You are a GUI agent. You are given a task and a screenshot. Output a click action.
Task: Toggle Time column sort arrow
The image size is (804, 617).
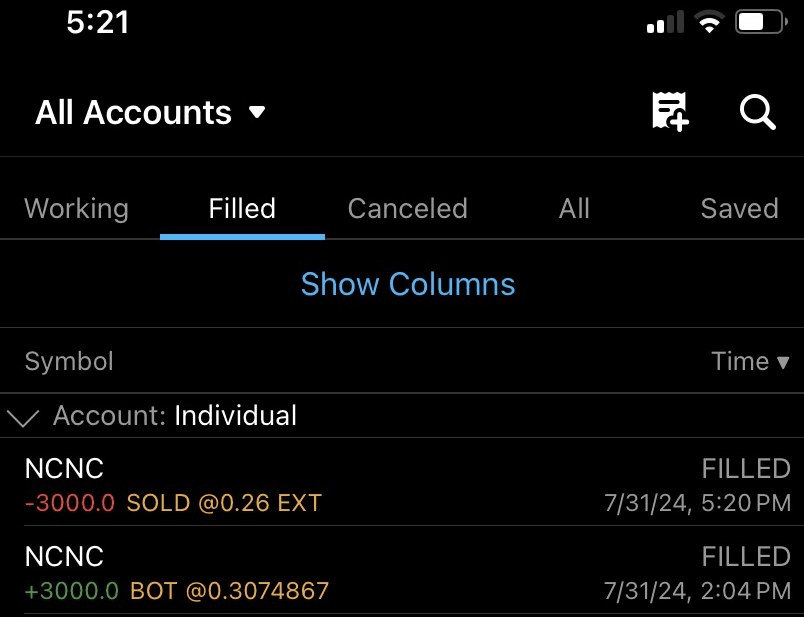tap(783, 362)
